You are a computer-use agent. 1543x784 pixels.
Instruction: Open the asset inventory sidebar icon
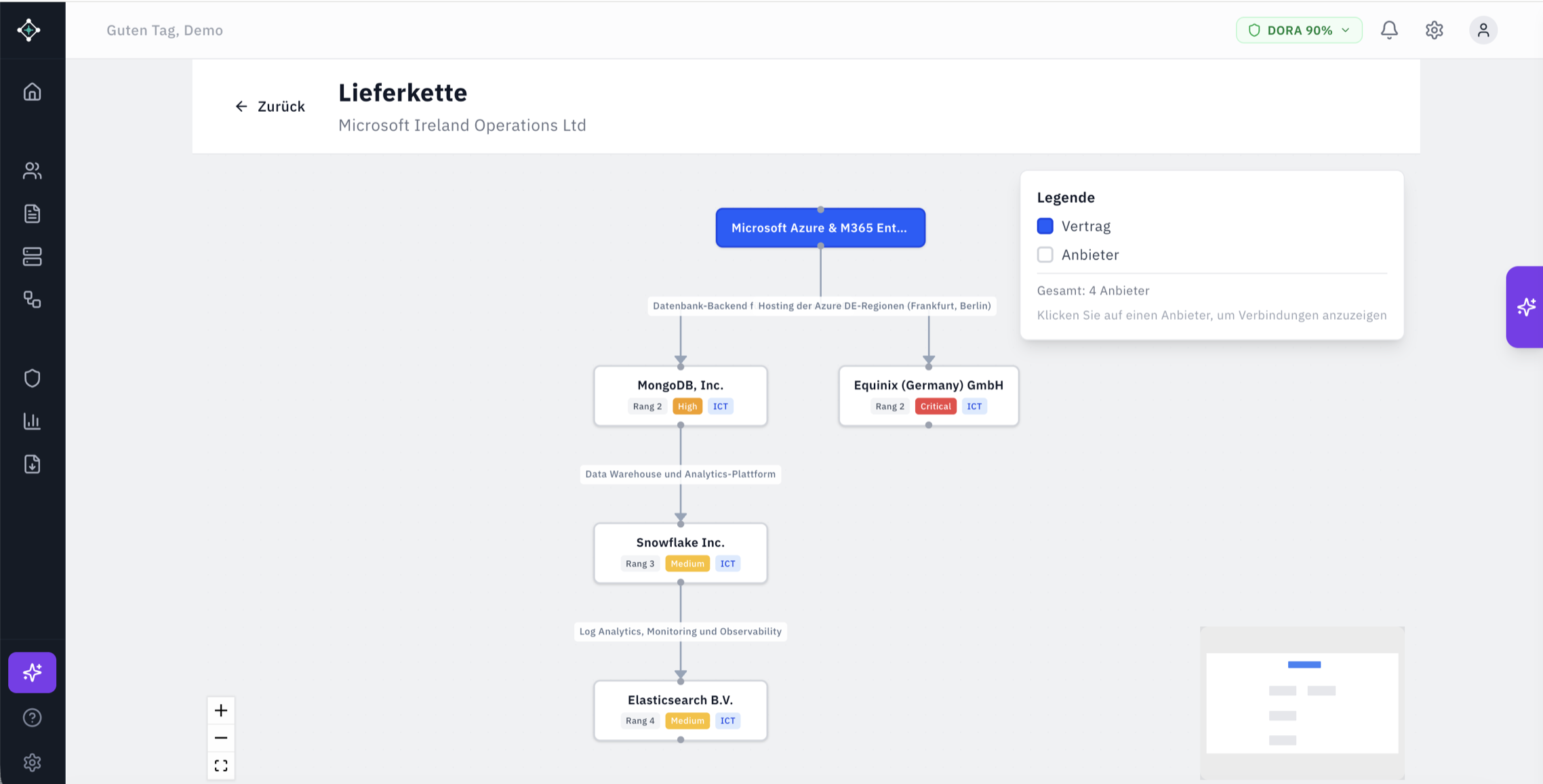coord(32,256)
